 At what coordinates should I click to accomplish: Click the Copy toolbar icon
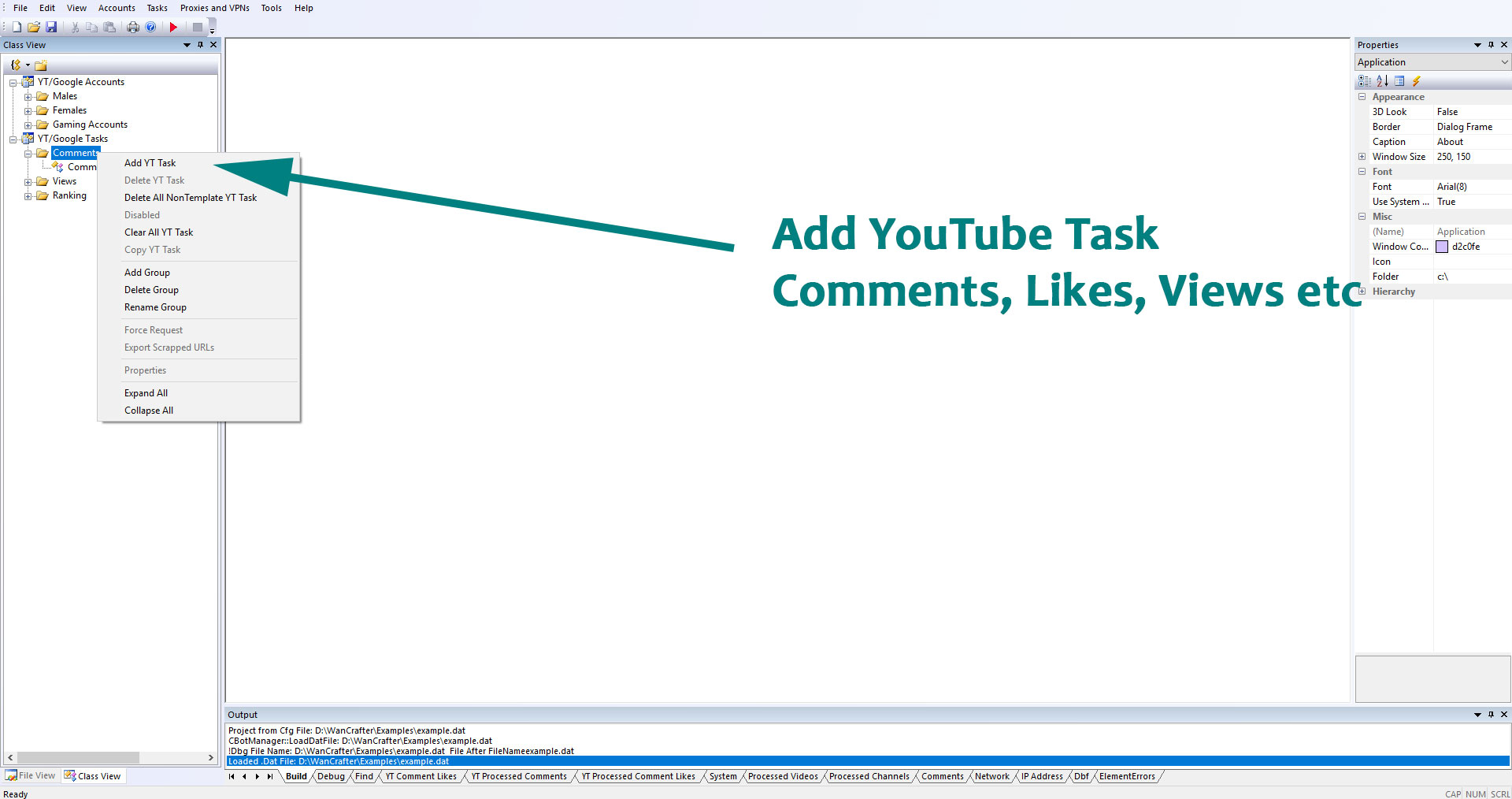(92, 27)
